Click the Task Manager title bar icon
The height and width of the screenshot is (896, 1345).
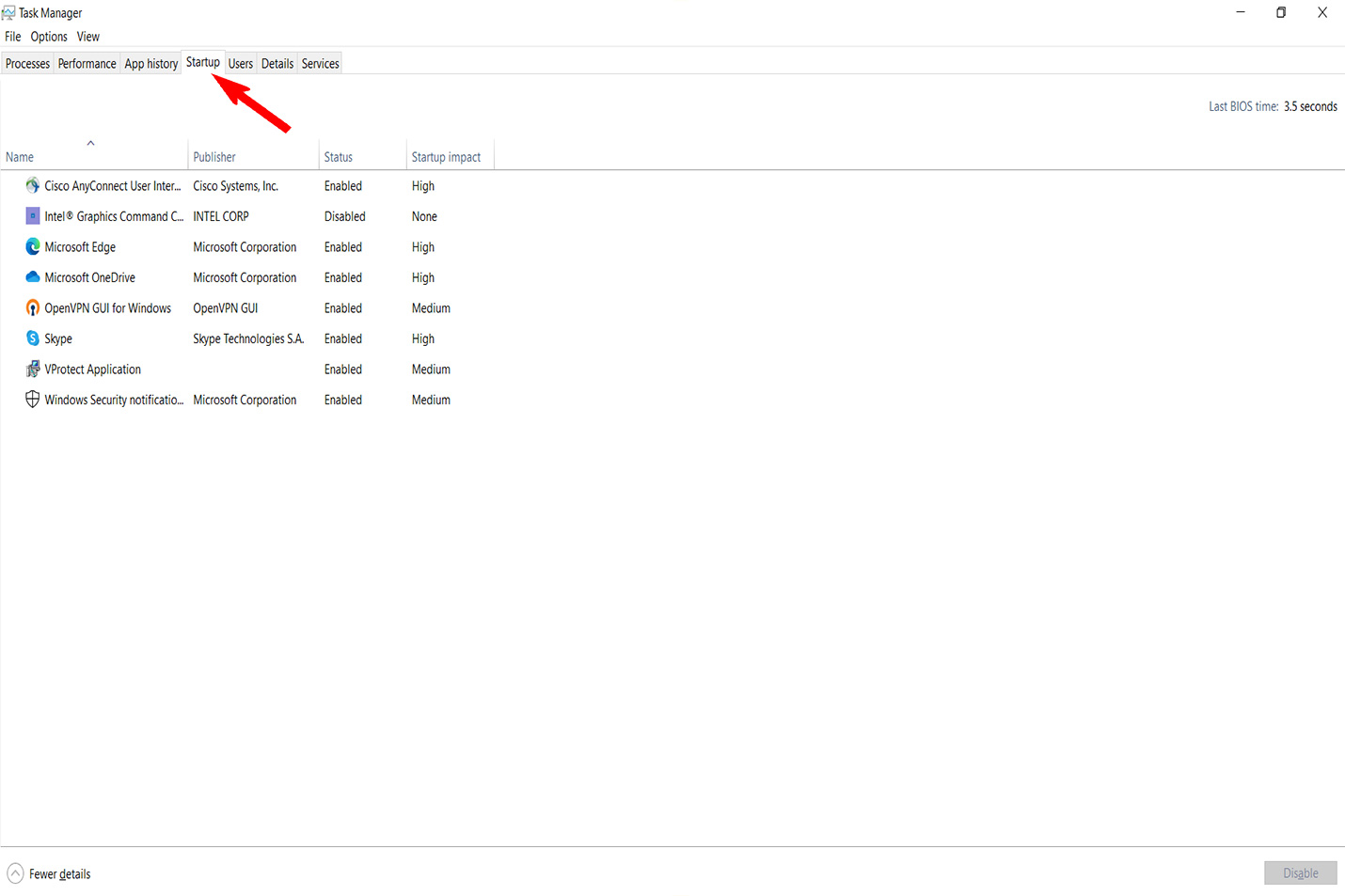pos(8,12)
